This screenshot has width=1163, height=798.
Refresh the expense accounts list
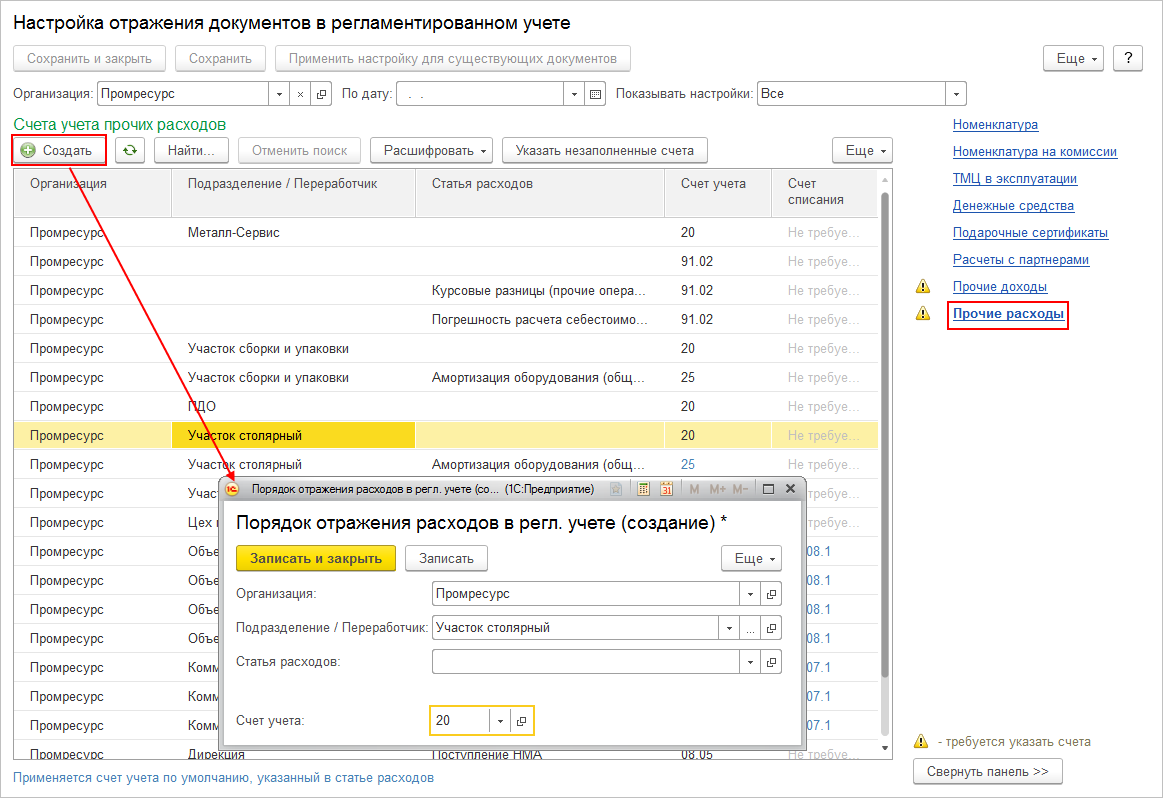130,151
